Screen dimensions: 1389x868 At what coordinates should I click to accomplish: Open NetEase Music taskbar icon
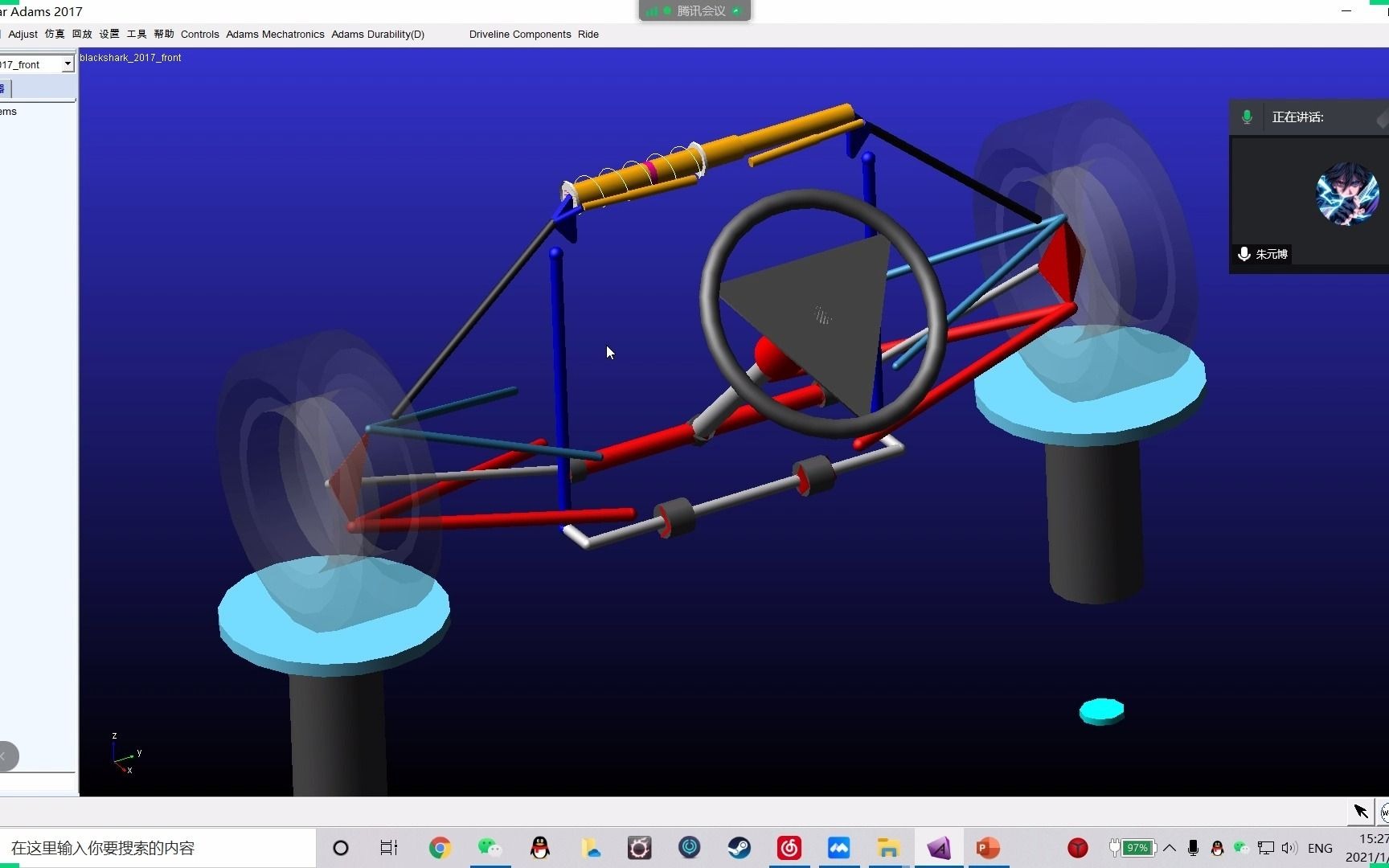click(x=789, y=848)
